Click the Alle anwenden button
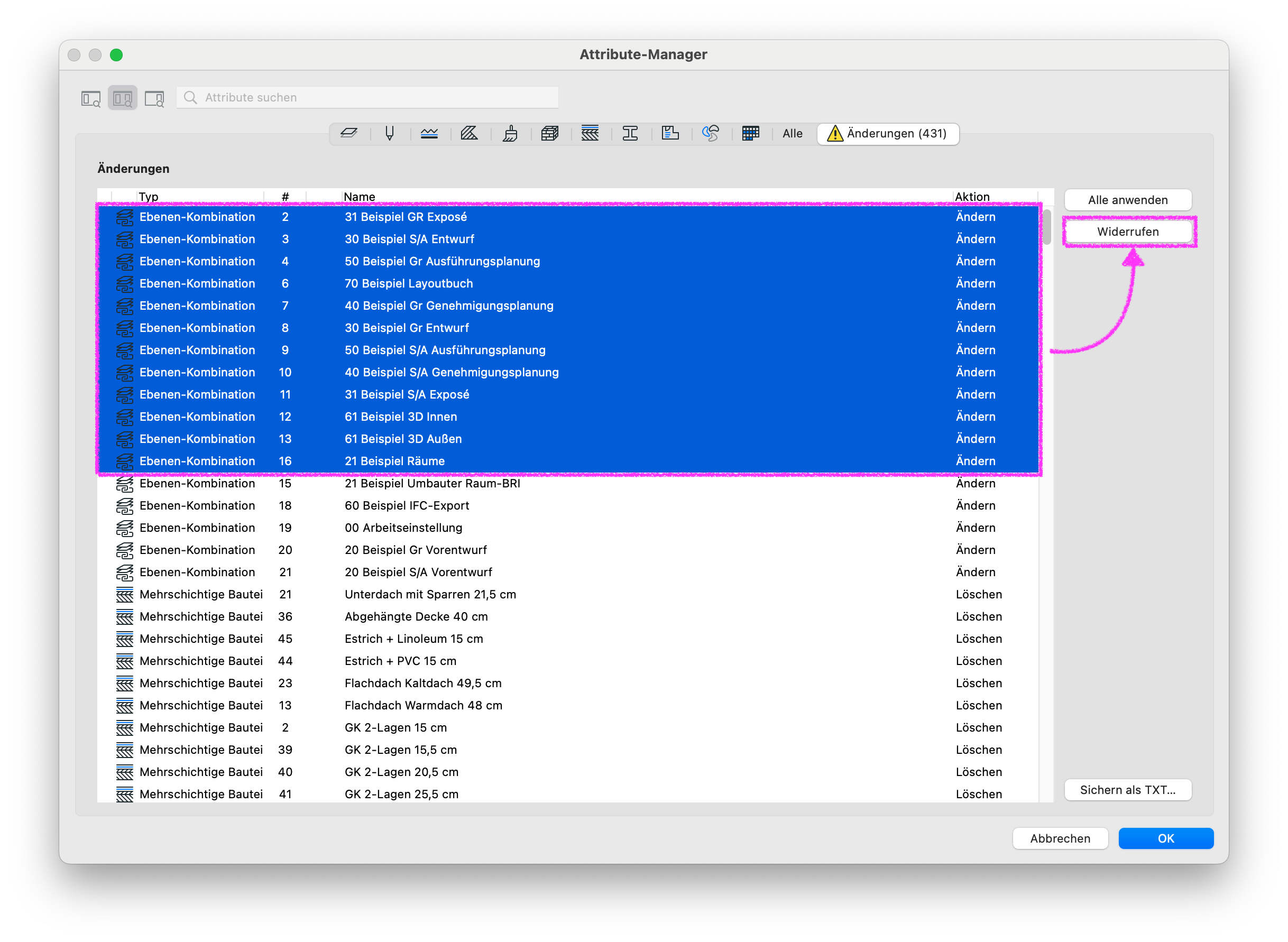The image size is (1288, 942). coord(1128,200)
